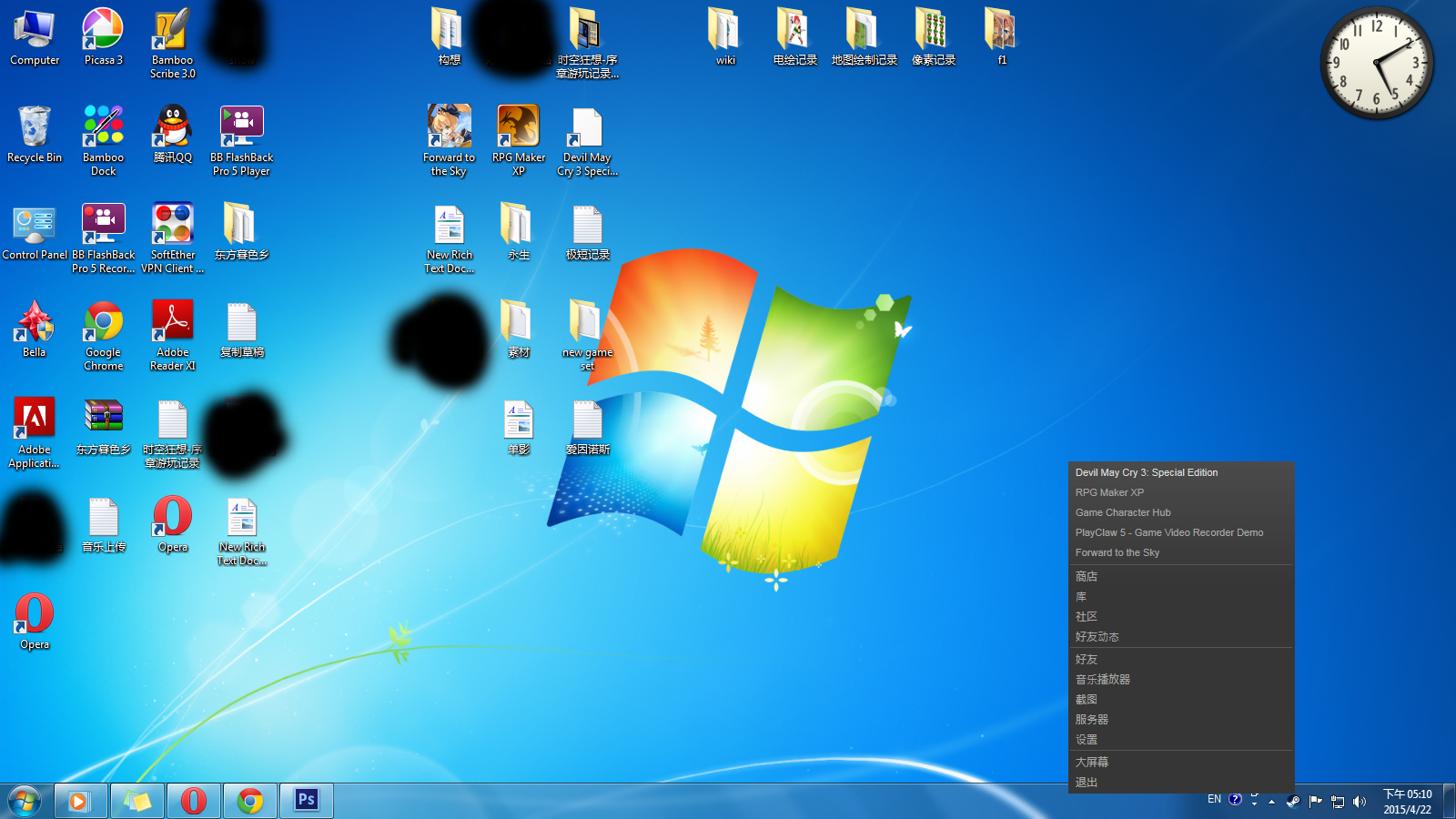Open media player from the taskbar
This screenshot has width=1456, height=819.
tap(81, 800)
